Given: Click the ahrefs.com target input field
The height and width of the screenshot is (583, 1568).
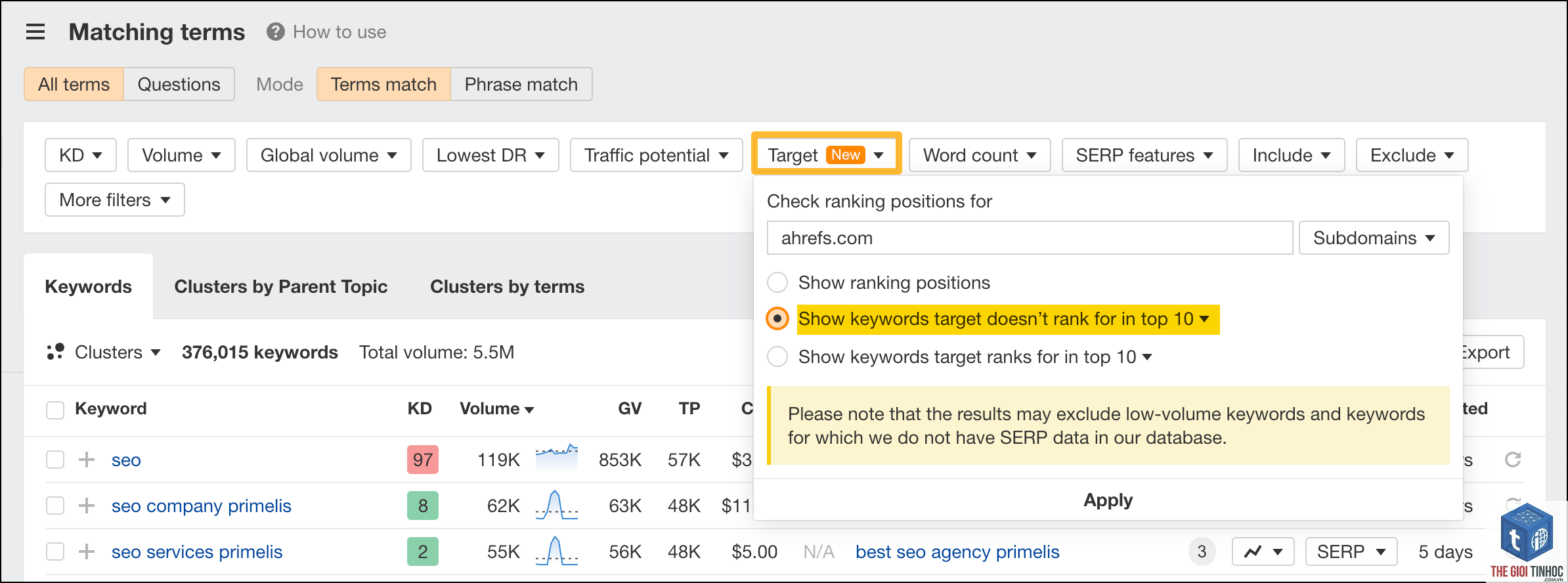Looking at the screenshot, I should point(1030,238).
